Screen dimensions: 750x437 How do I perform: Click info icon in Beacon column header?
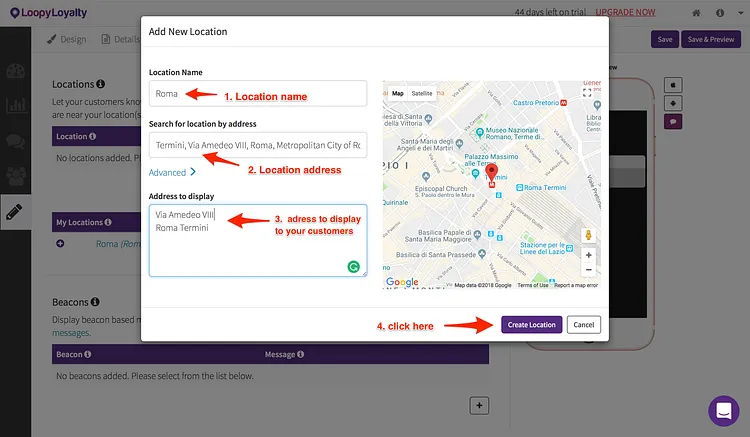tap(87, 354)
